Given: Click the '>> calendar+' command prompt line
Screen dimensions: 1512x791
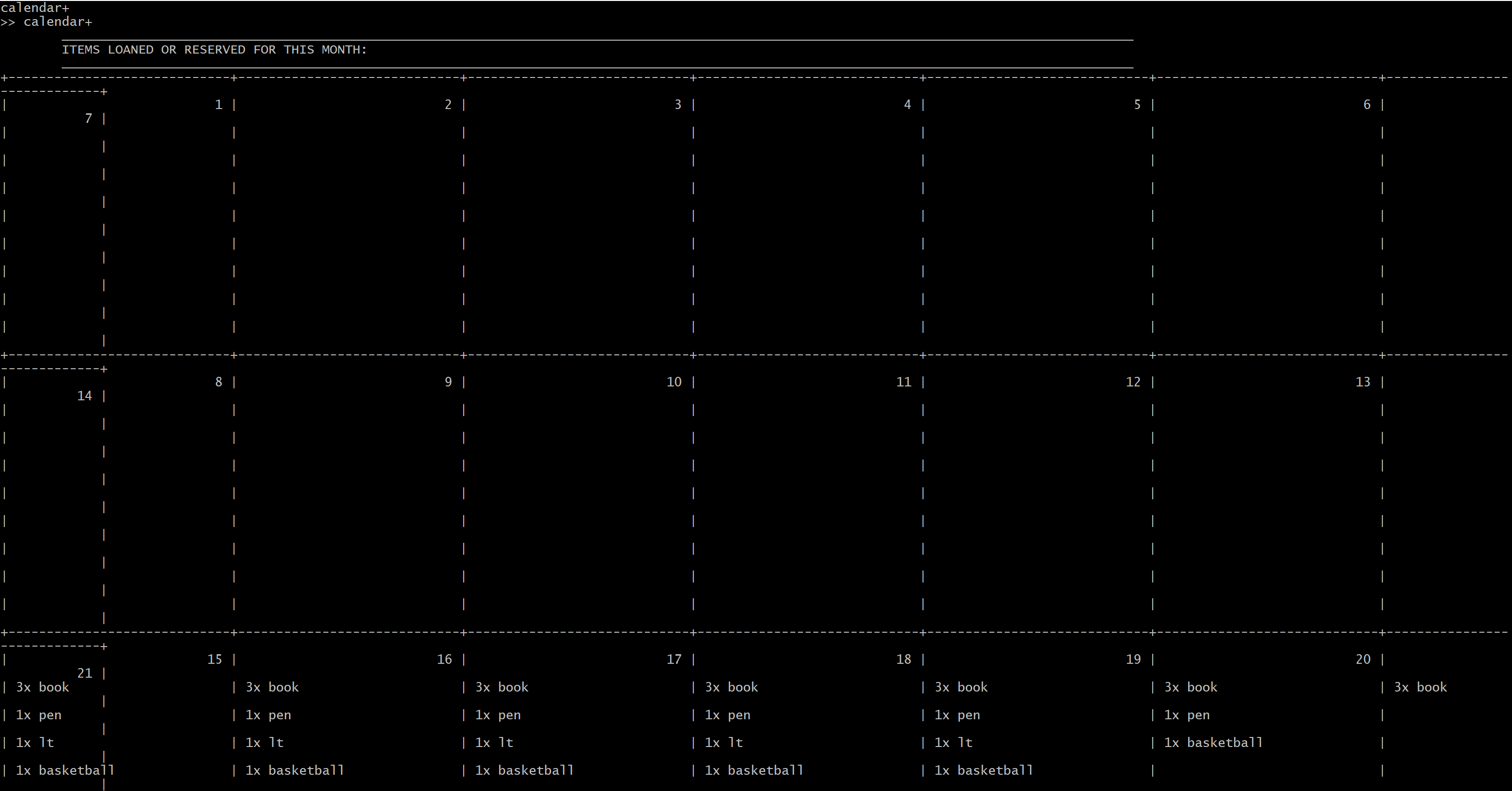Looking at the screenshot, I should (46, 22).
